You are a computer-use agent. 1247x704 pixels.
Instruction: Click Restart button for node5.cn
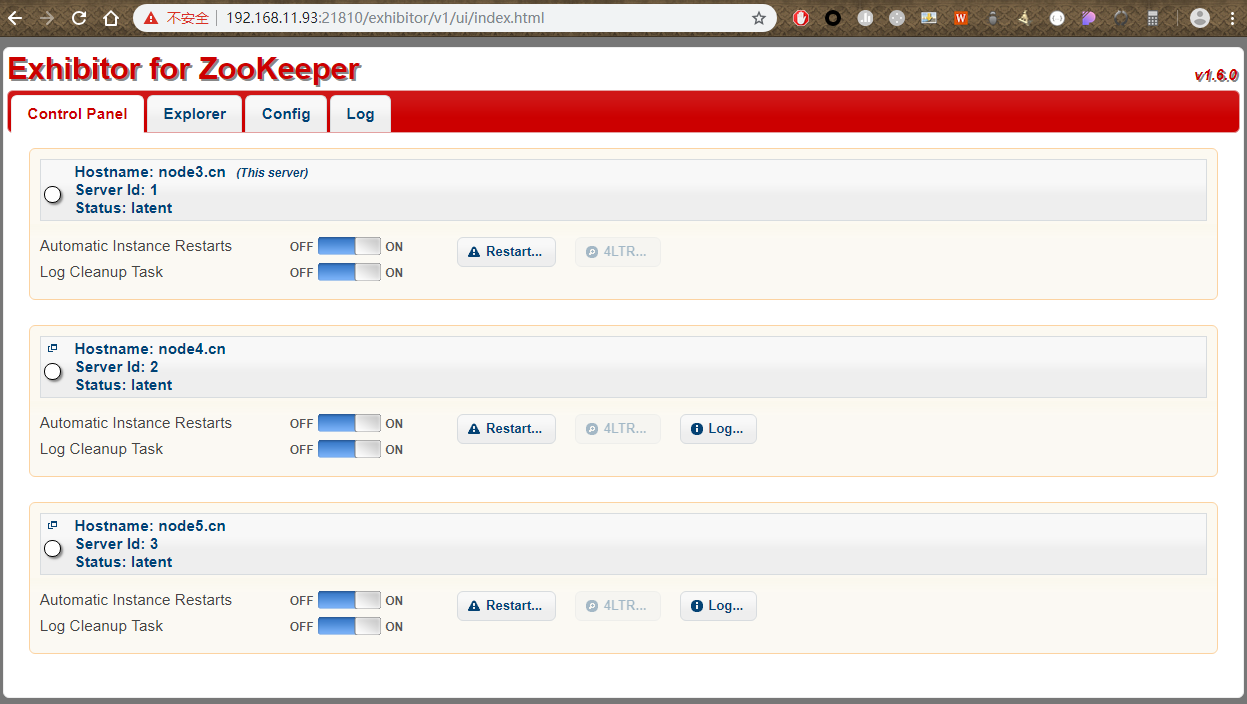(506, 606)
